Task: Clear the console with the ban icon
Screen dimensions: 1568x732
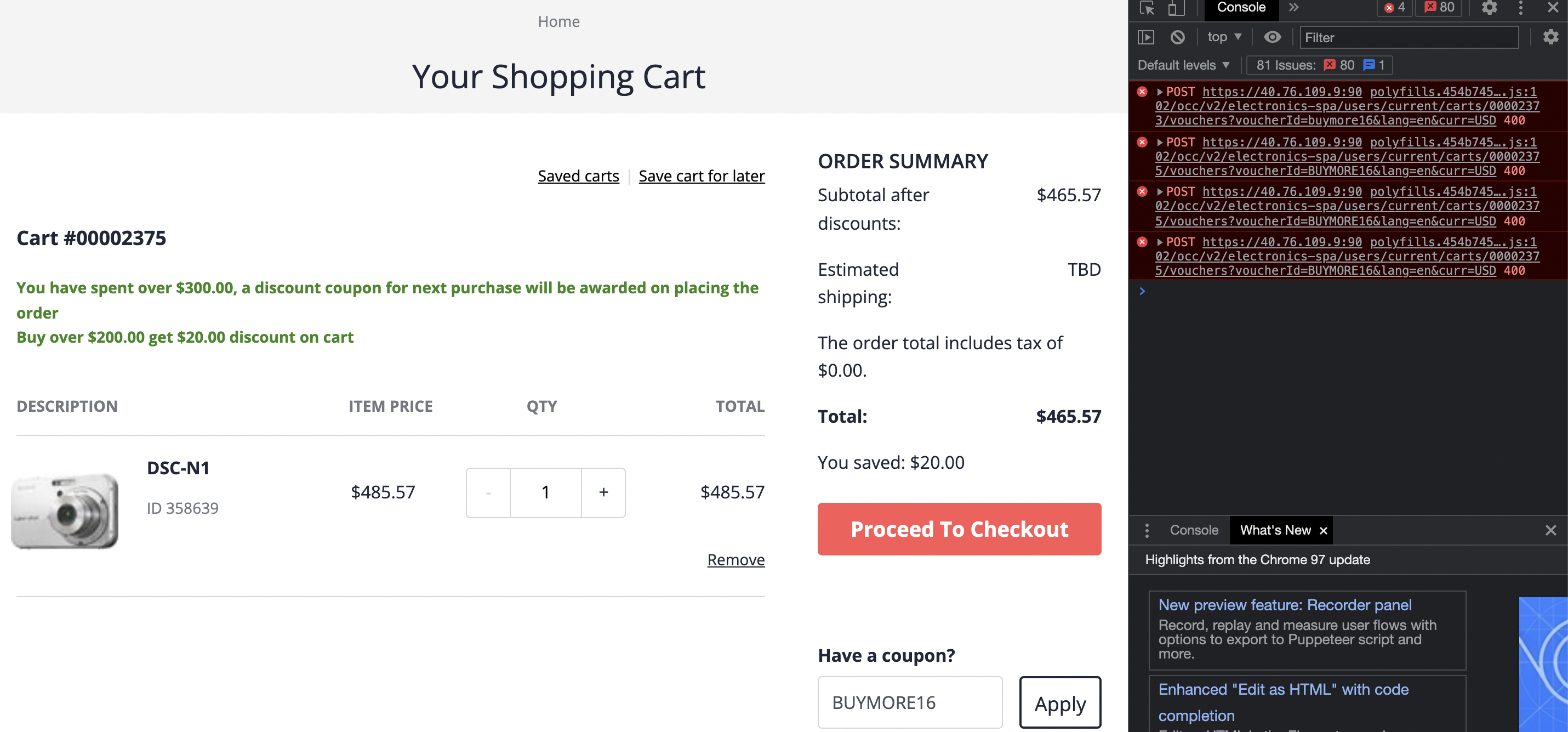Action: [x=1178, y=37]
